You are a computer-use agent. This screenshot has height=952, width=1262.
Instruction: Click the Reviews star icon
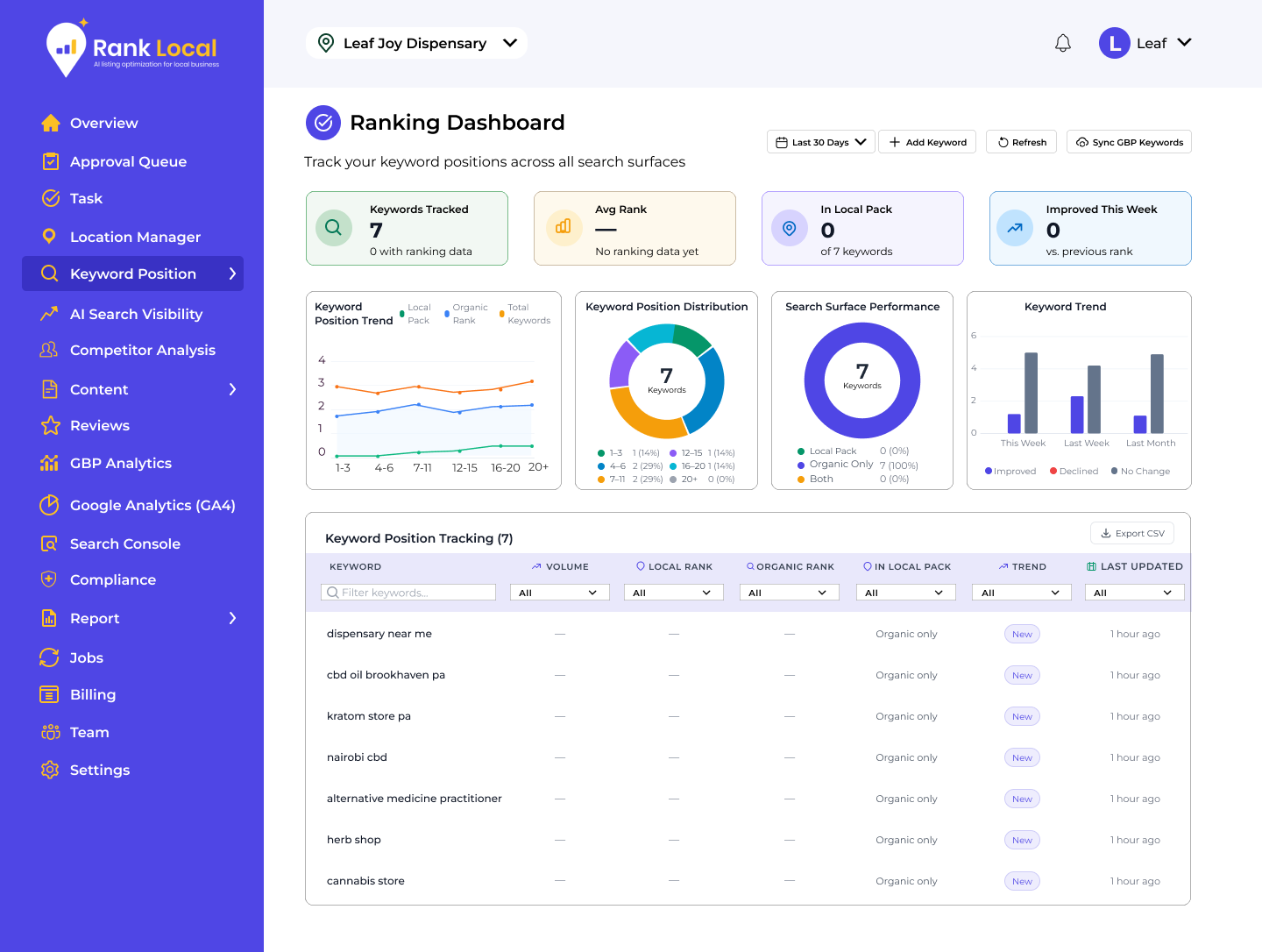51,425
